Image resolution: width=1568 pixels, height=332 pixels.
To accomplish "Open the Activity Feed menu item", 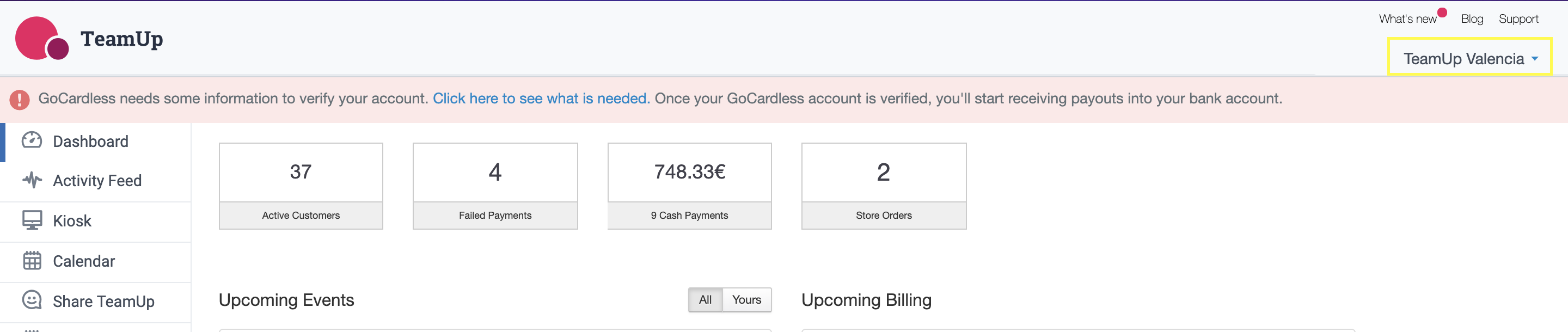I will pyautogui.click(x=97, y=181).
